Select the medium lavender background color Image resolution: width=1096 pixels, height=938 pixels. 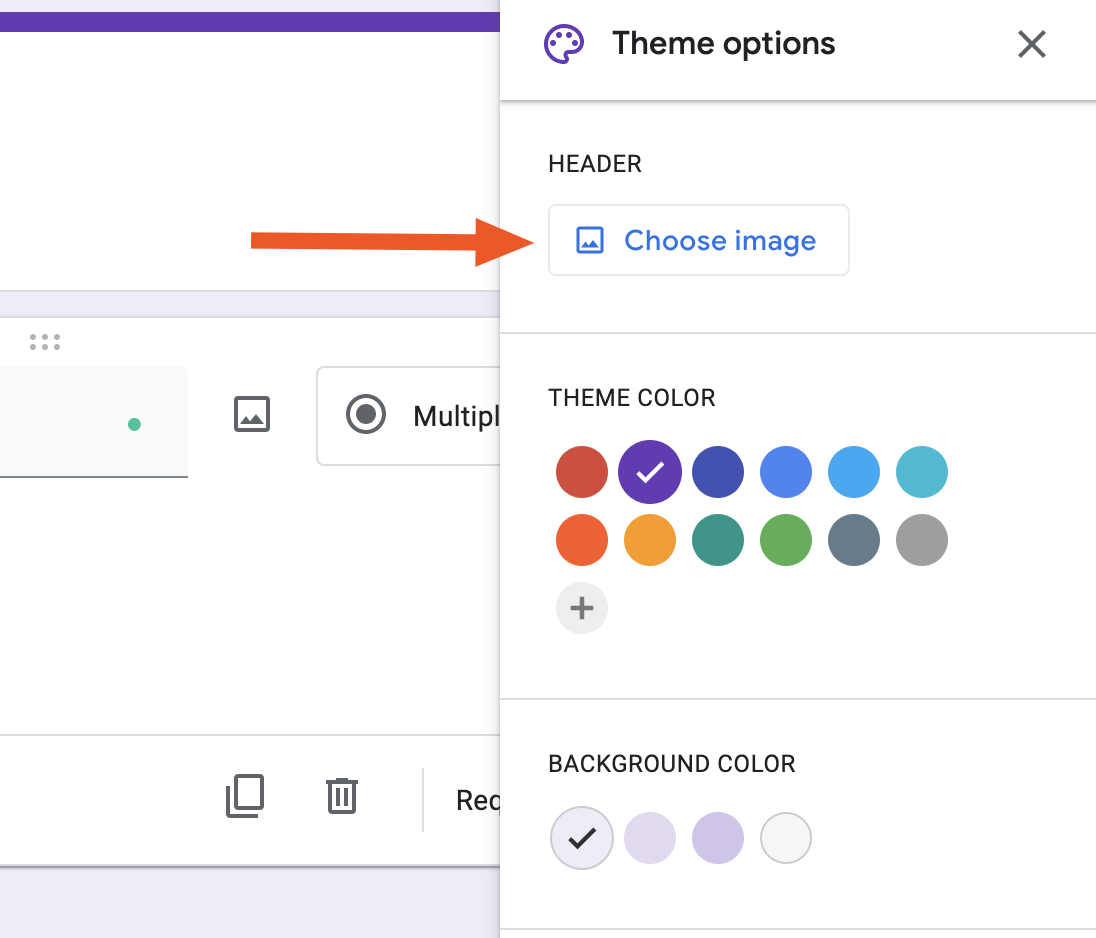tap(649, 837)
